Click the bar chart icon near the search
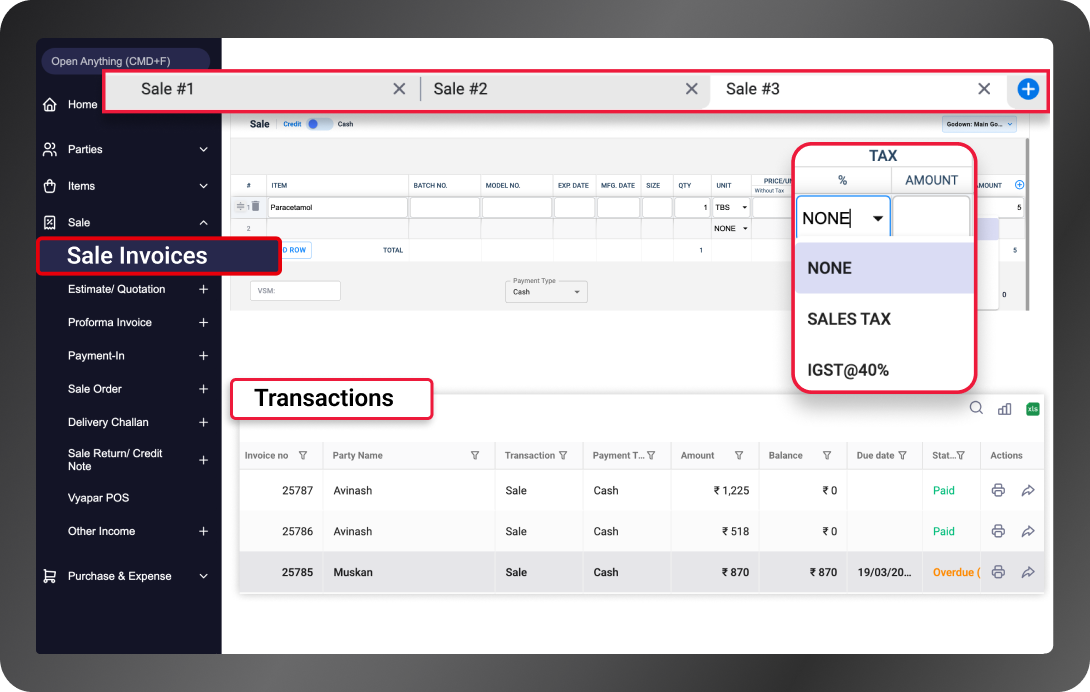This screenshot has width=1090, height=692. 1004,408
